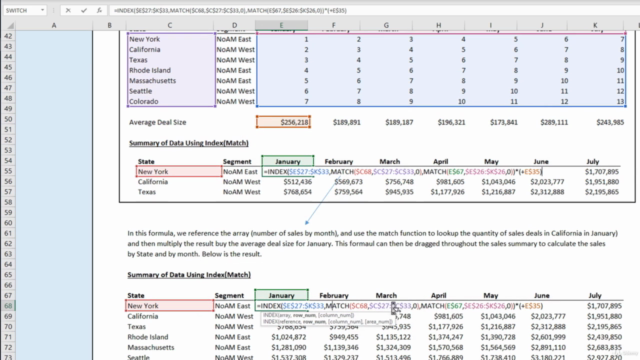Select column F header
Viewport: 640px width, 360px height.
(334, 25)
